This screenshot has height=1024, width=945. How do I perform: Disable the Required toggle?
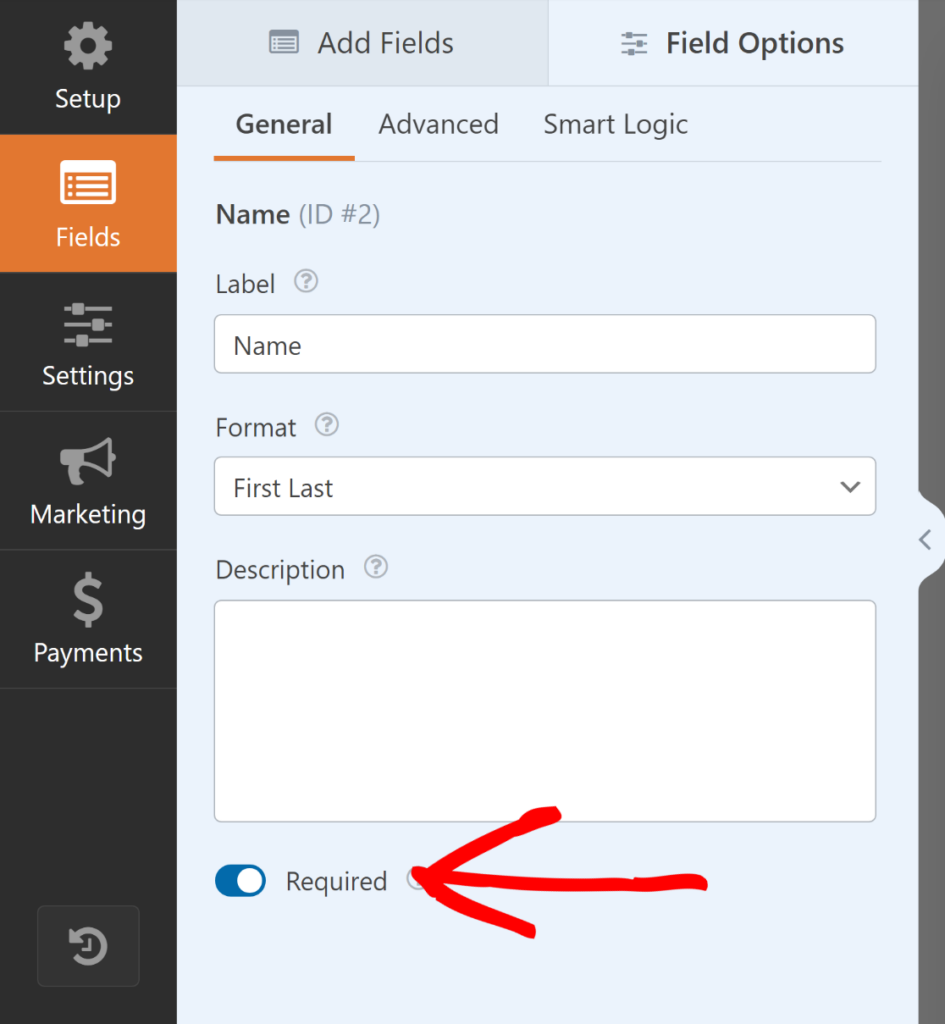(x=240, y=881)
